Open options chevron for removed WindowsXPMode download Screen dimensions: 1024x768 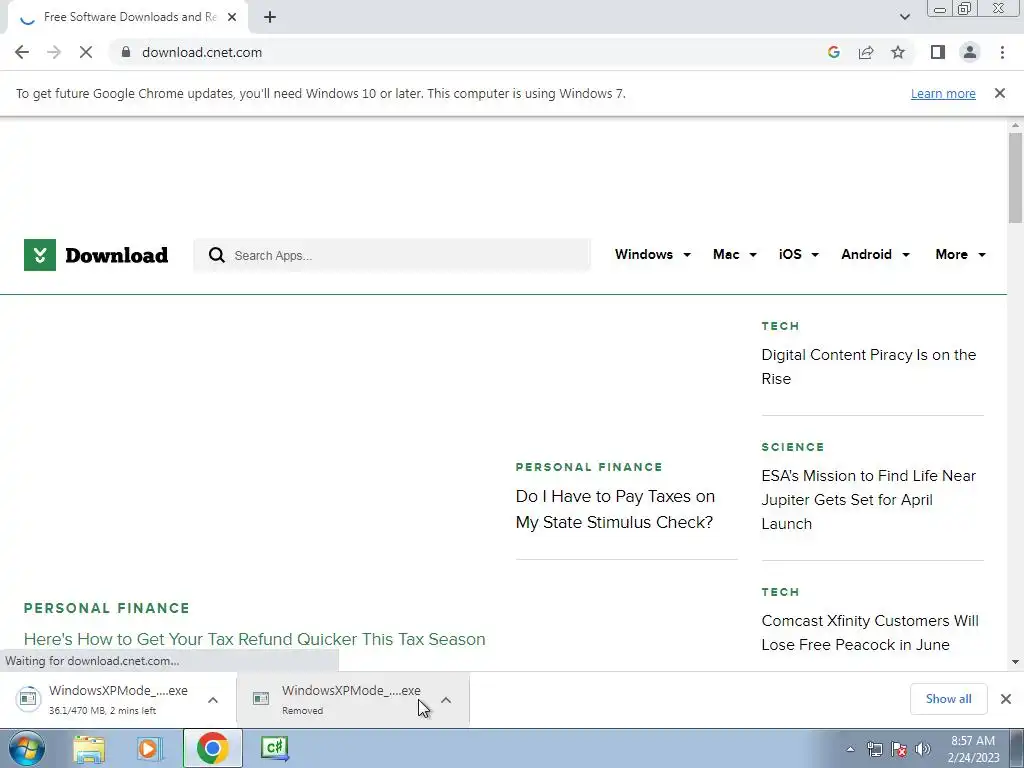click(x=446, y=700)
